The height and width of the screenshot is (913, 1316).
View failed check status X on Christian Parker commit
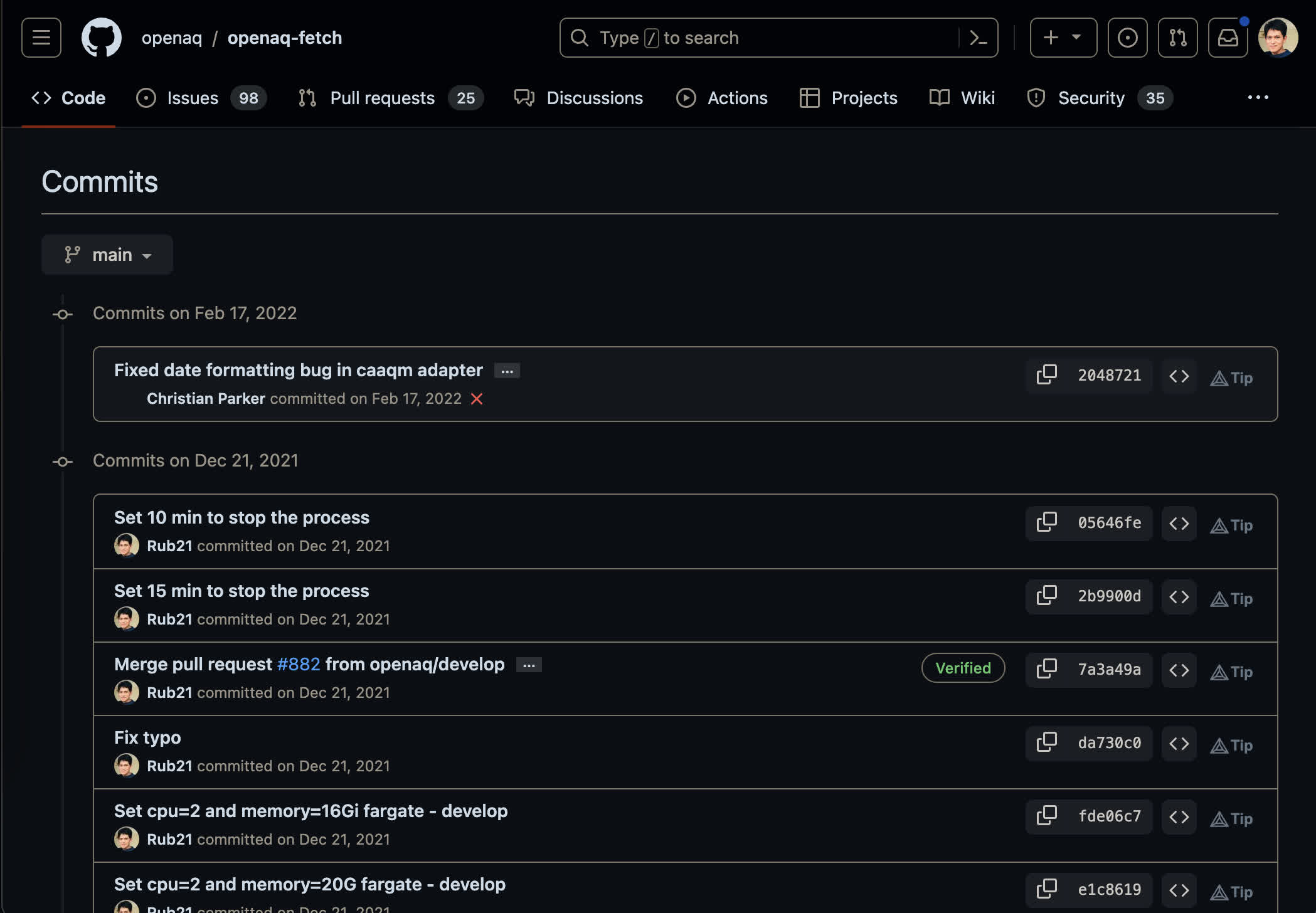[x=477, y=399]
